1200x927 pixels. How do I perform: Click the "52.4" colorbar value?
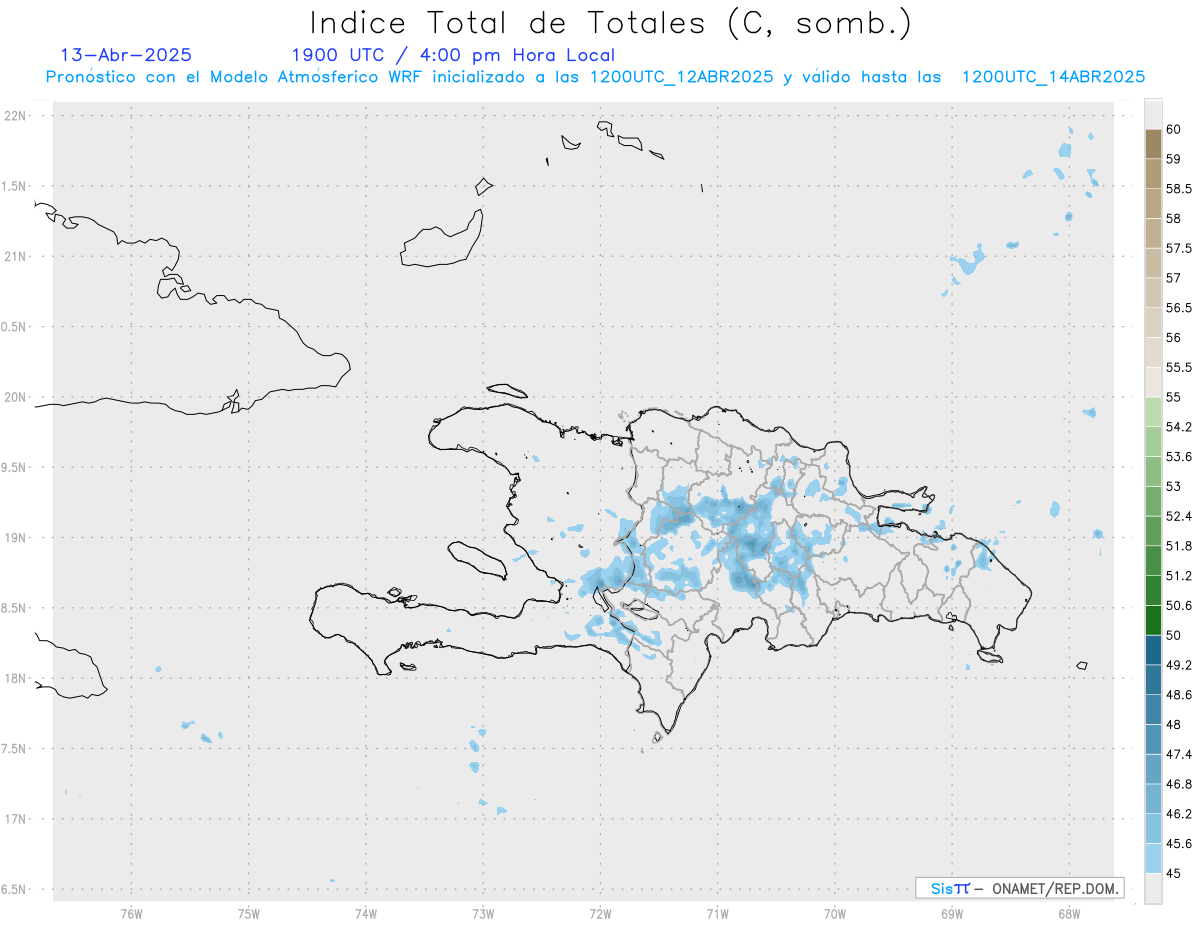click(1179, 516)
